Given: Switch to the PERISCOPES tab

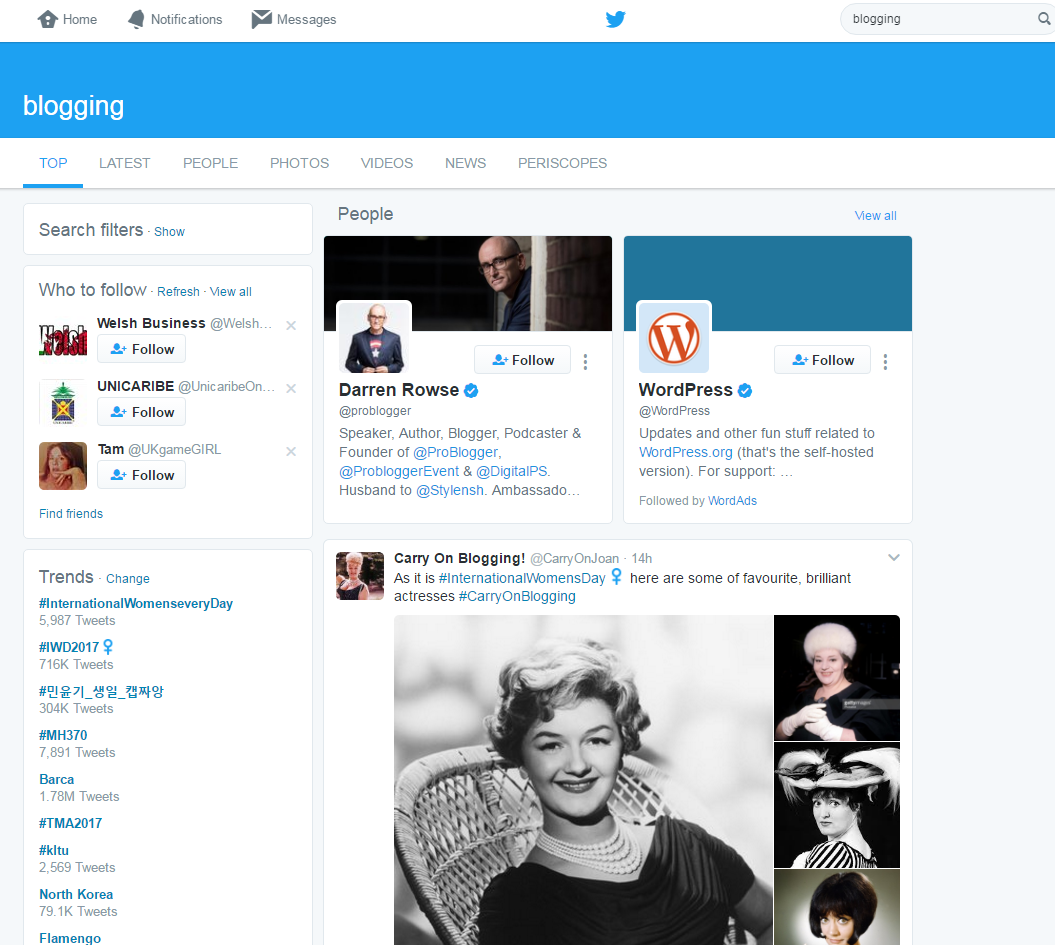Looking at the screenshot, I should point(562,163).
